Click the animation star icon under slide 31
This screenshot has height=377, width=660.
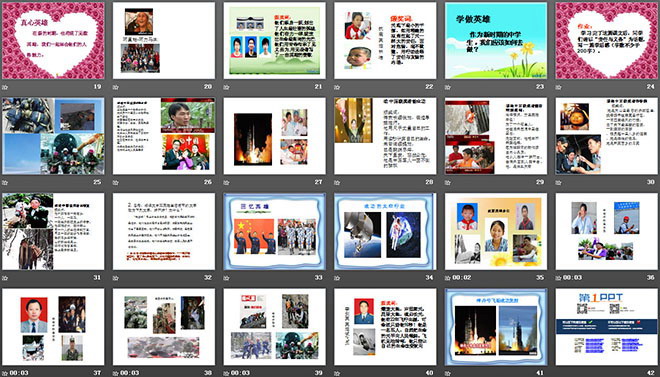(5, 278)
